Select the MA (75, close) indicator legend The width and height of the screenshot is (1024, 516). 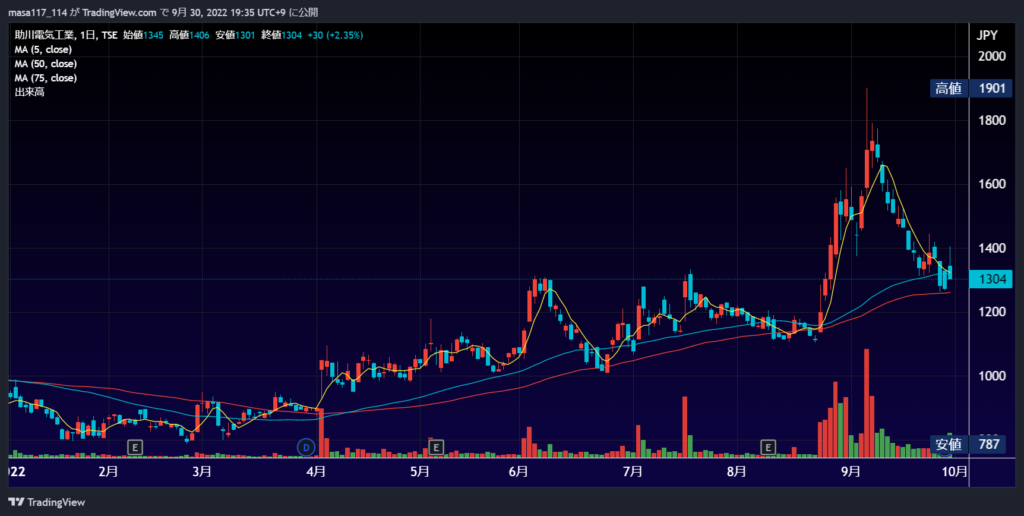point(46,78)
